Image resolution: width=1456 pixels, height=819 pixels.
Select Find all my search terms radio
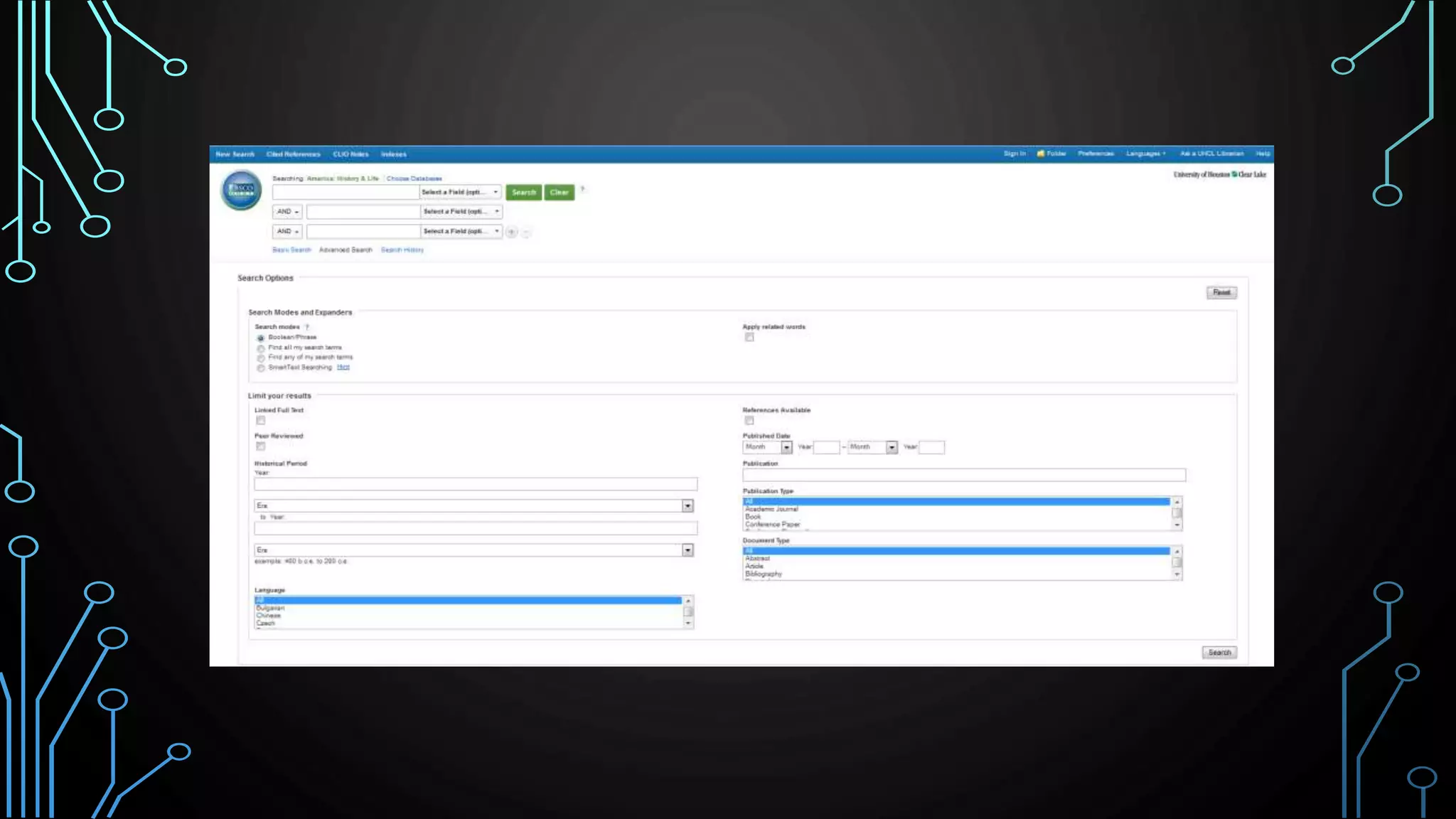coord(261,348)
